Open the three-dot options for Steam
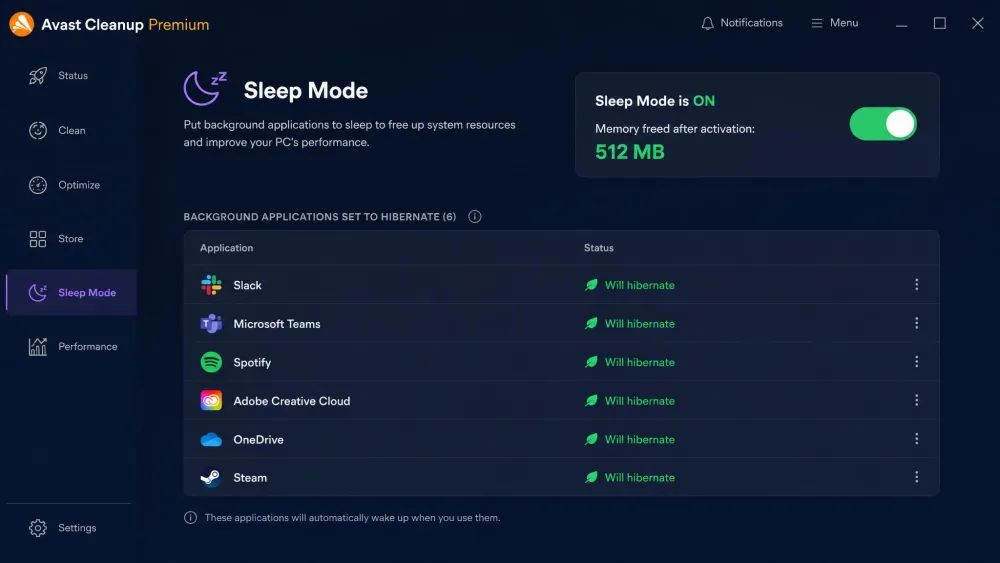Image resolution: width=1000 pixels, height=563 pixels. [x=916, y=477]
